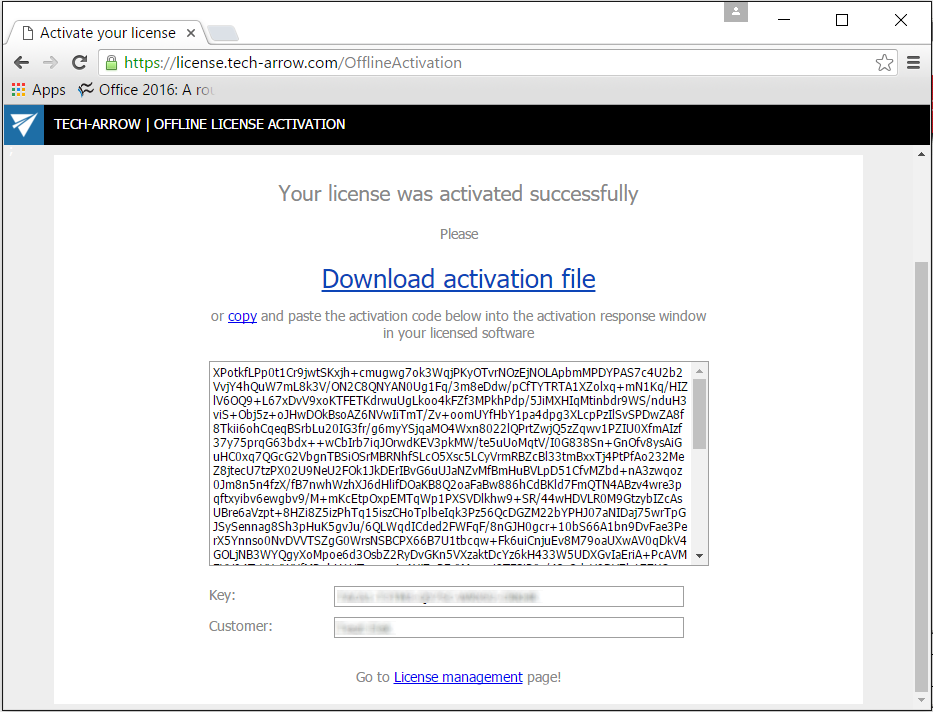Bookmark this page via the star icon

coord(884,62)
